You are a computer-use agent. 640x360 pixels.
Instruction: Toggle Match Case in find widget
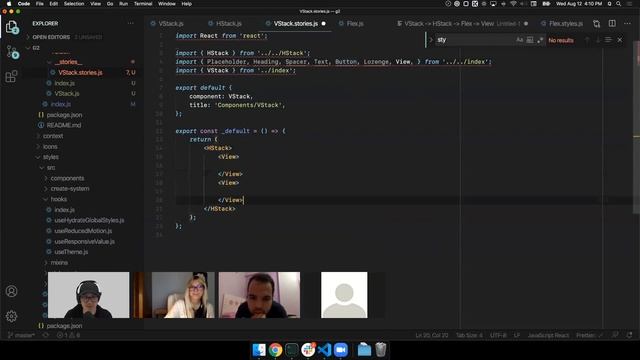coord(519,40)
